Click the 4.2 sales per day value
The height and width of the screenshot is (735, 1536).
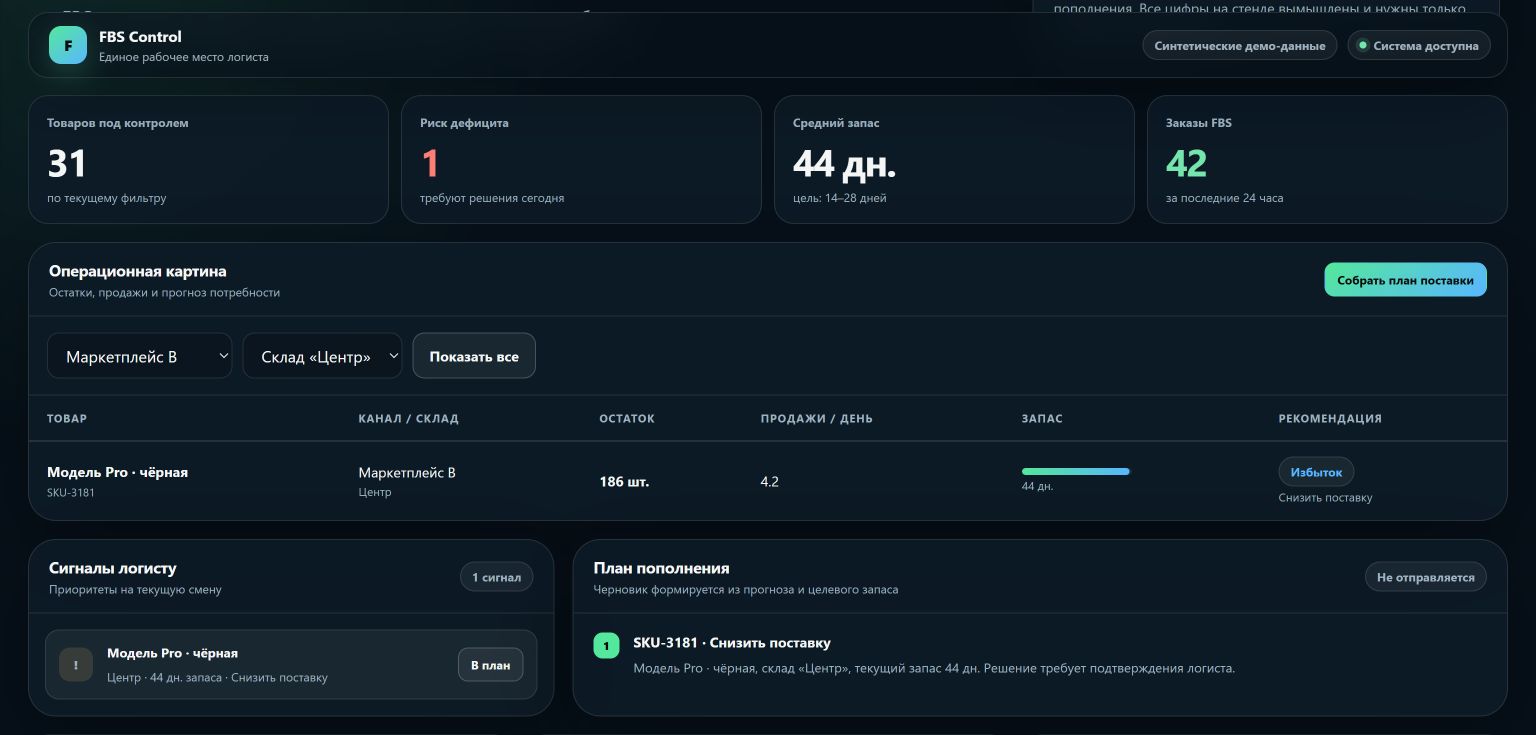769,482
